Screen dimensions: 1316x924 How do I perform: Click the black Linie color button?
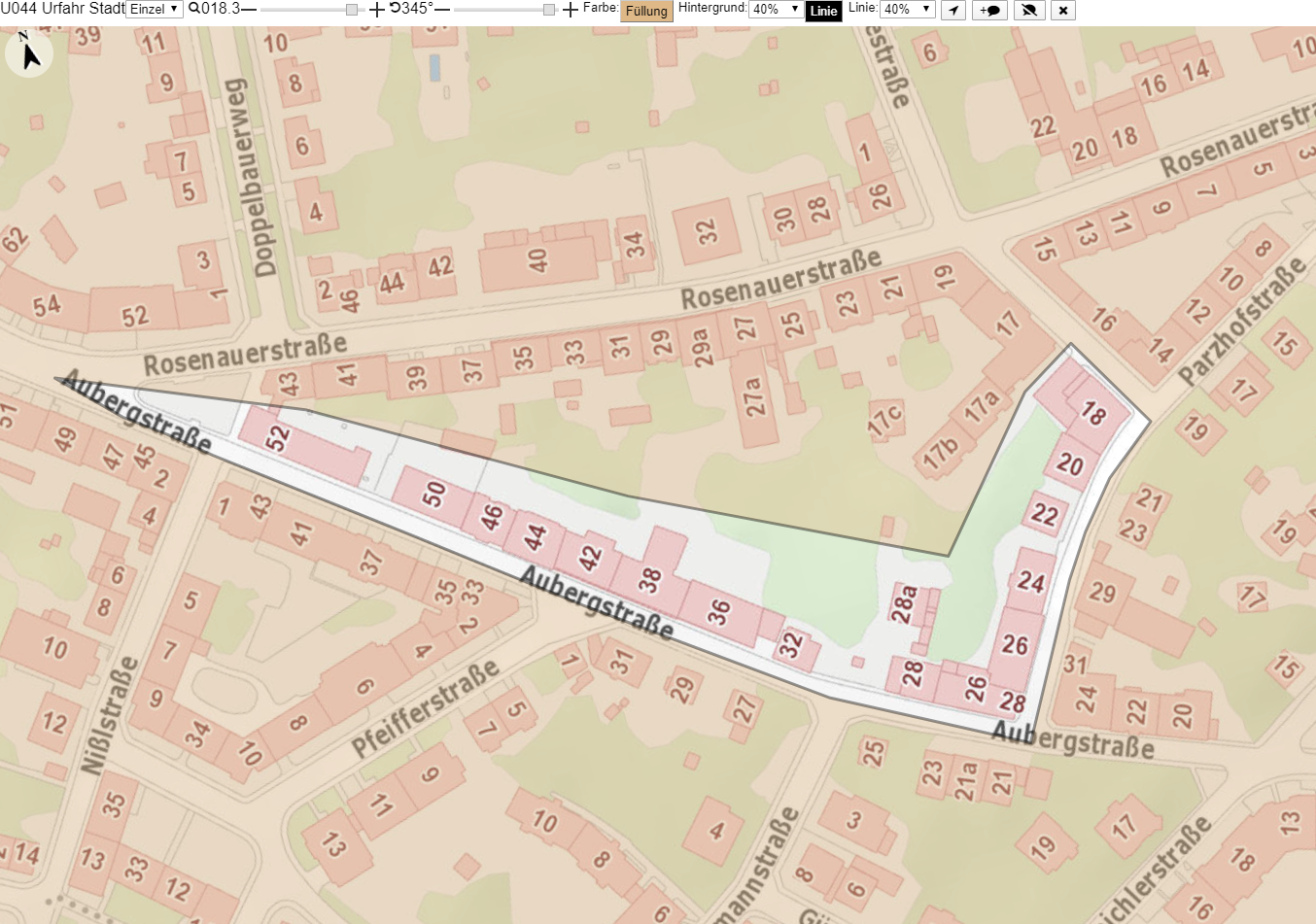pyautogui.click(x=823, y=11)
